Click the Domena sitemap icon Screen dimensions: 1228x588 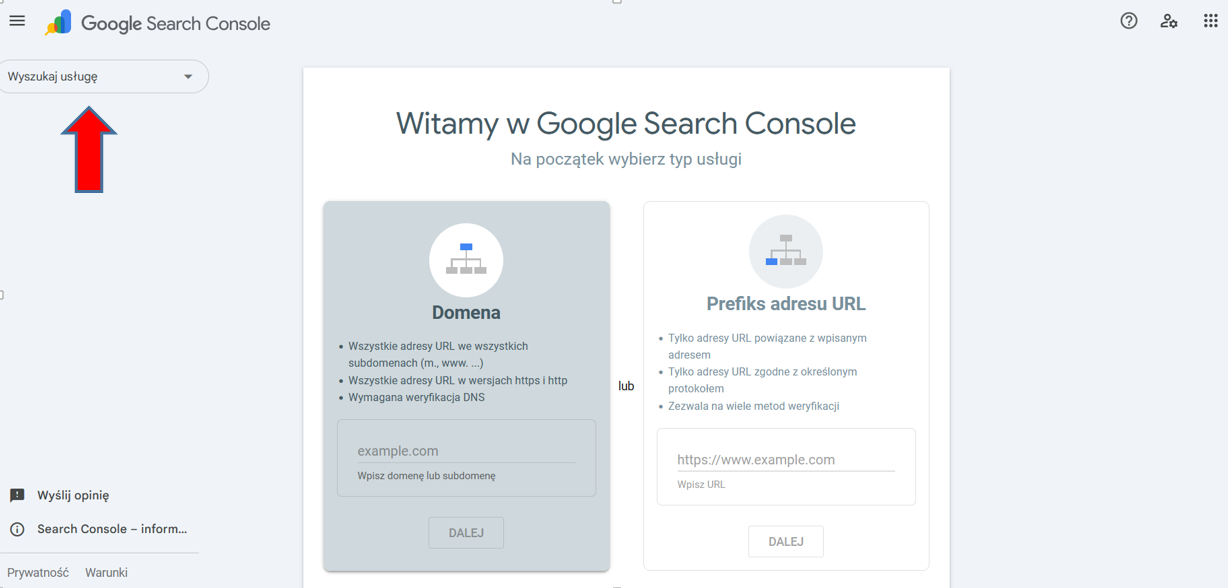466,260
